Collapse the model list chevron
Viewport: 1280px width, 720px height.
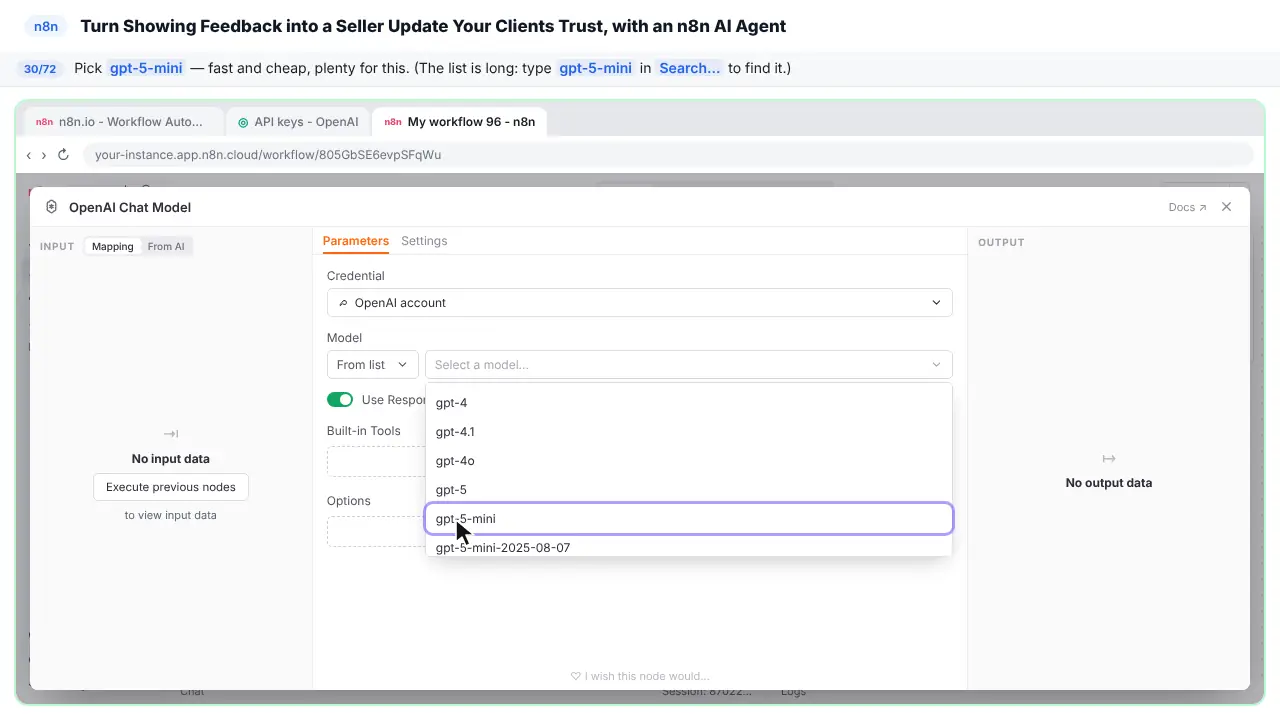click(x=937, y=365)
